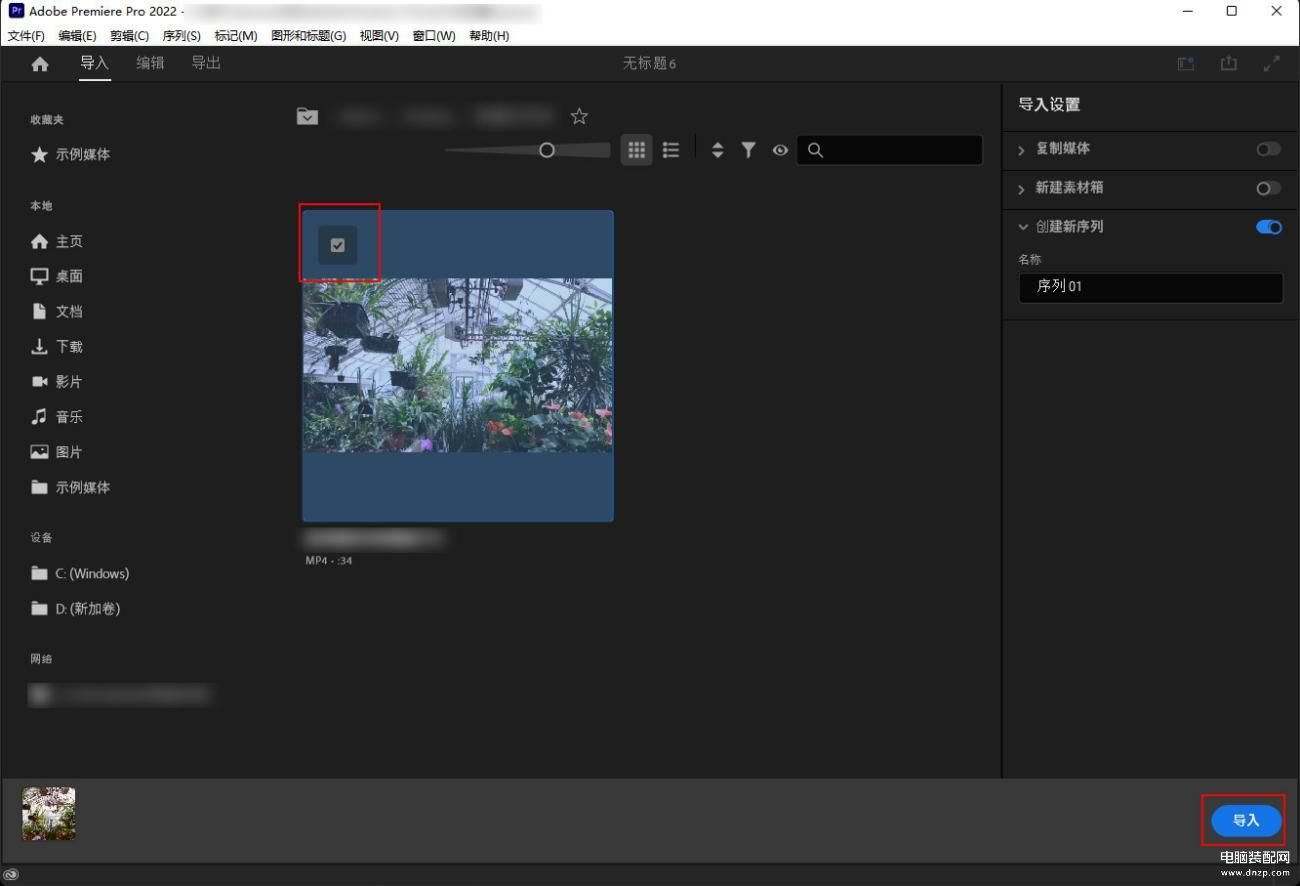
Task: Collapse the 创建新序列 section
Action: (1022, 227)
